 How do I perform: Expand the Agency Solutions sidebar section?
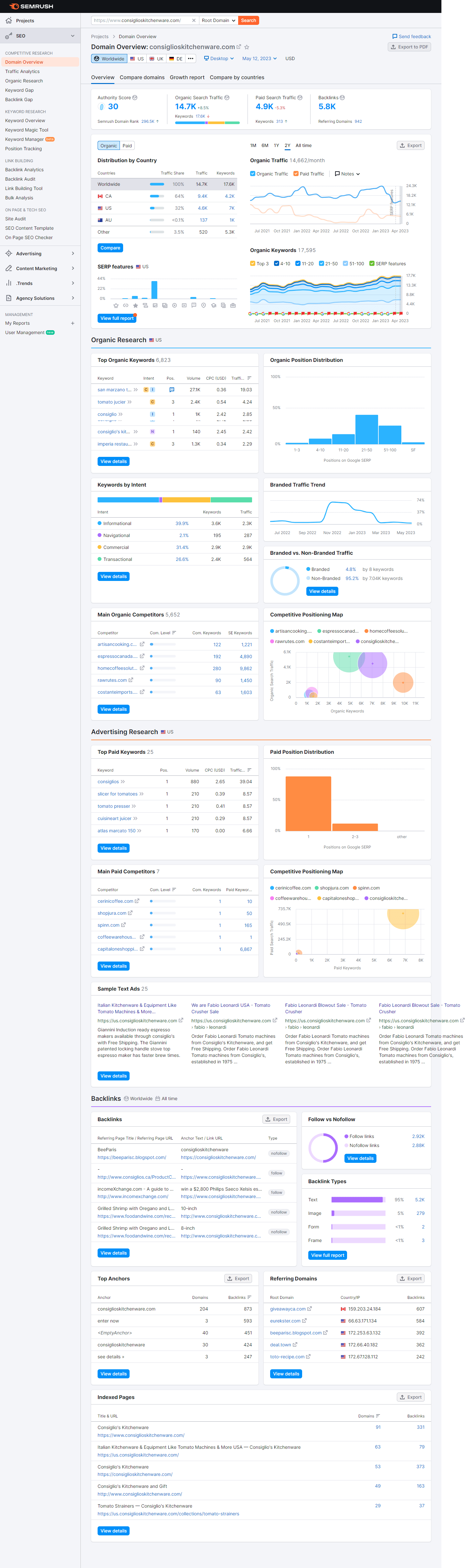coord(72,298)
